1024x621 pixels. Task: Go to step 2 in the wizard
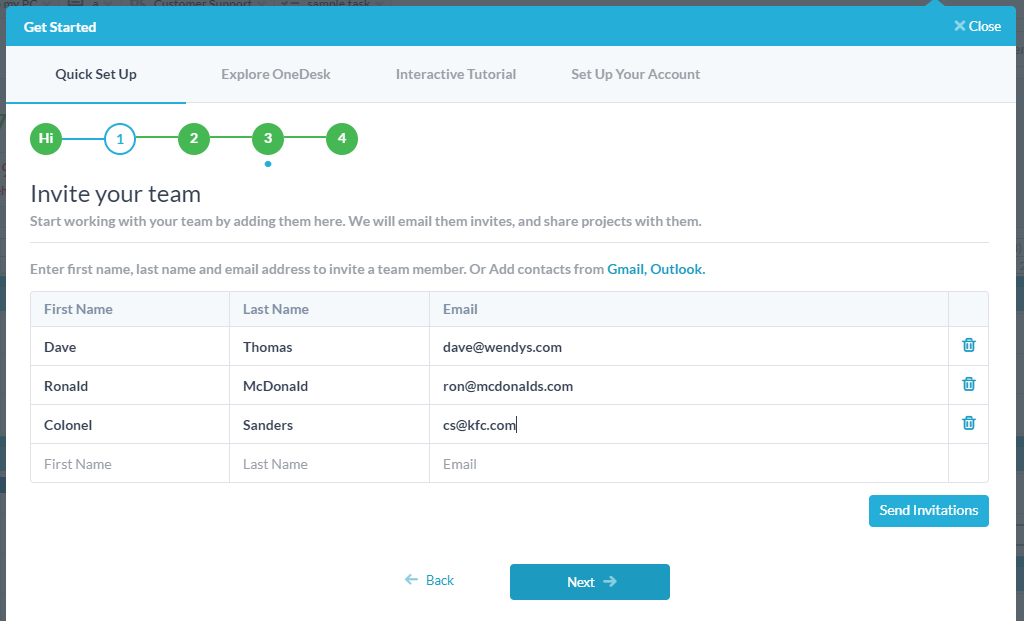coord(193,138)
